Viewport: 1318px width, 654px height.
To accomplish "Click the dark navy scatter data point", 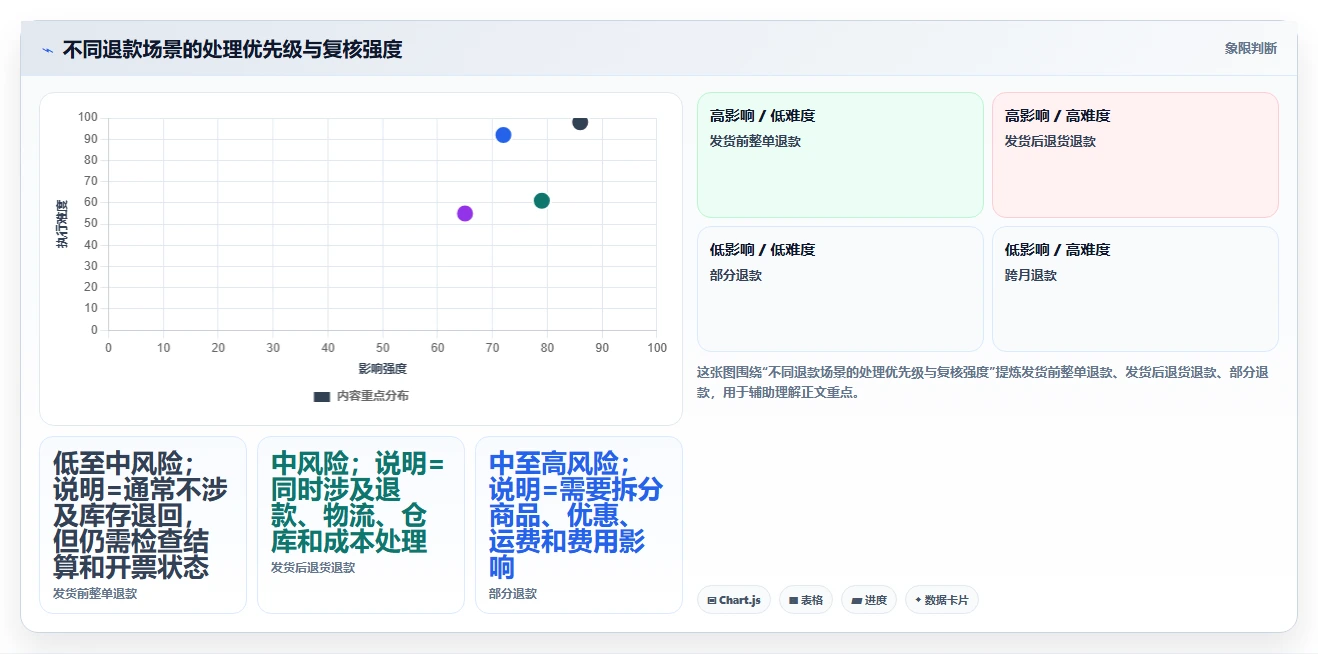I will [580, 122].
